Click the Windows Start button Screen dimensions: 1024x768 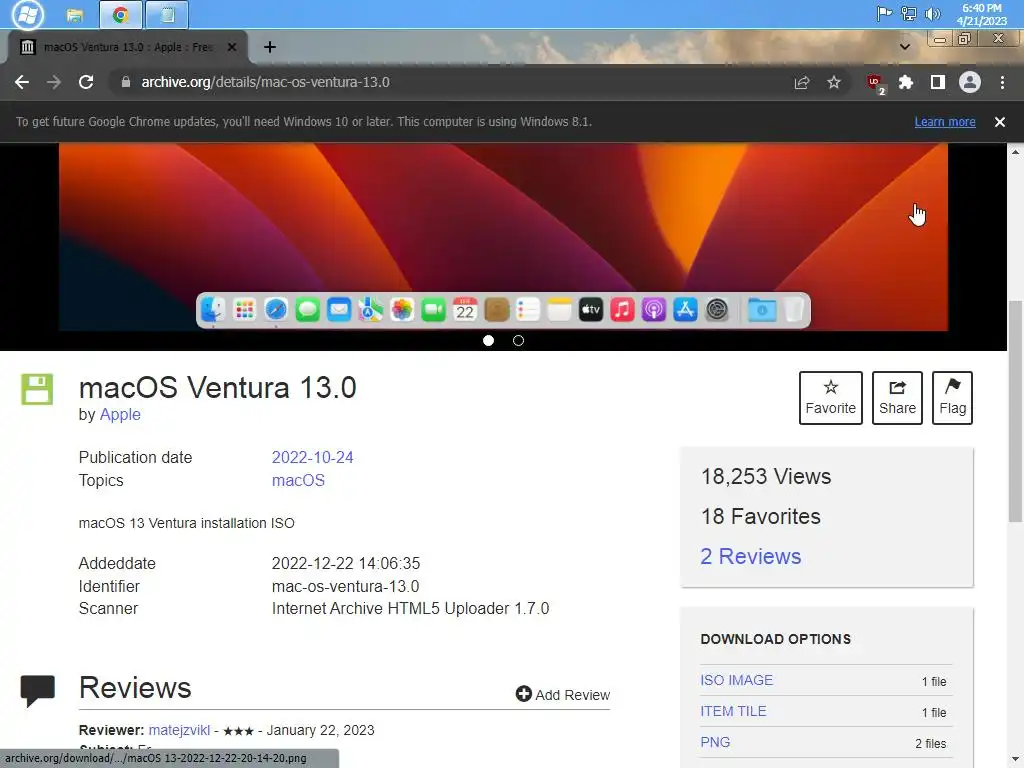(x=27, y=14)
